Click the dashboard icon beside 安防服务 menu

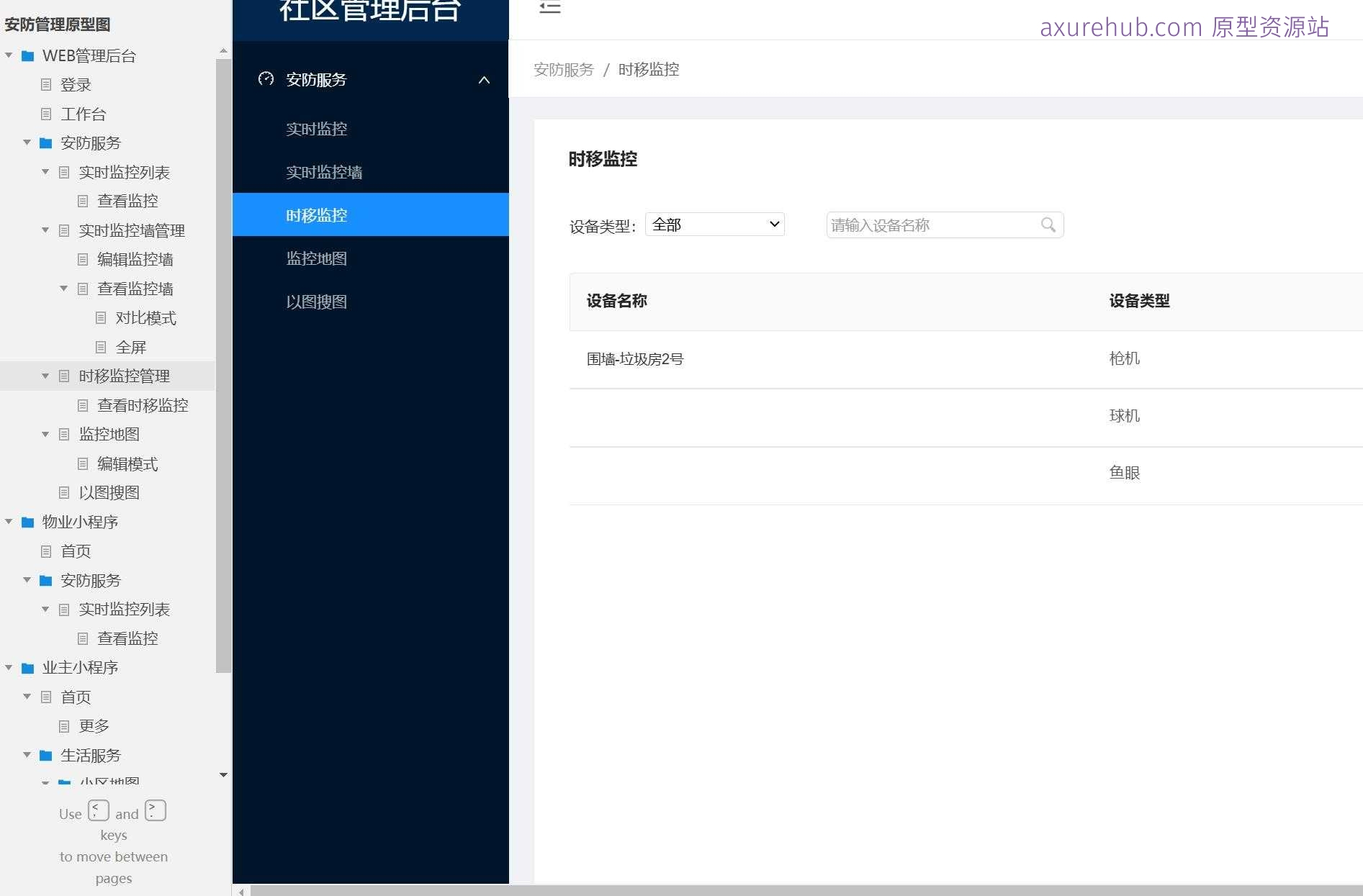pyautogui.click(x=266, y=80)
